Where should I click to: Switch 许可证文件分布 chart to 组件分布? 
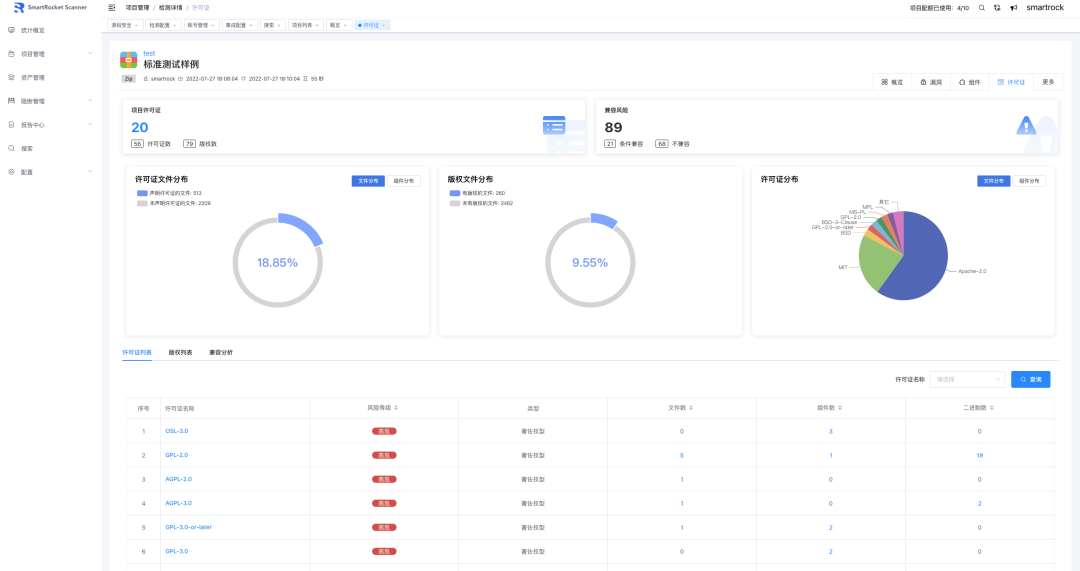[405, 181]
